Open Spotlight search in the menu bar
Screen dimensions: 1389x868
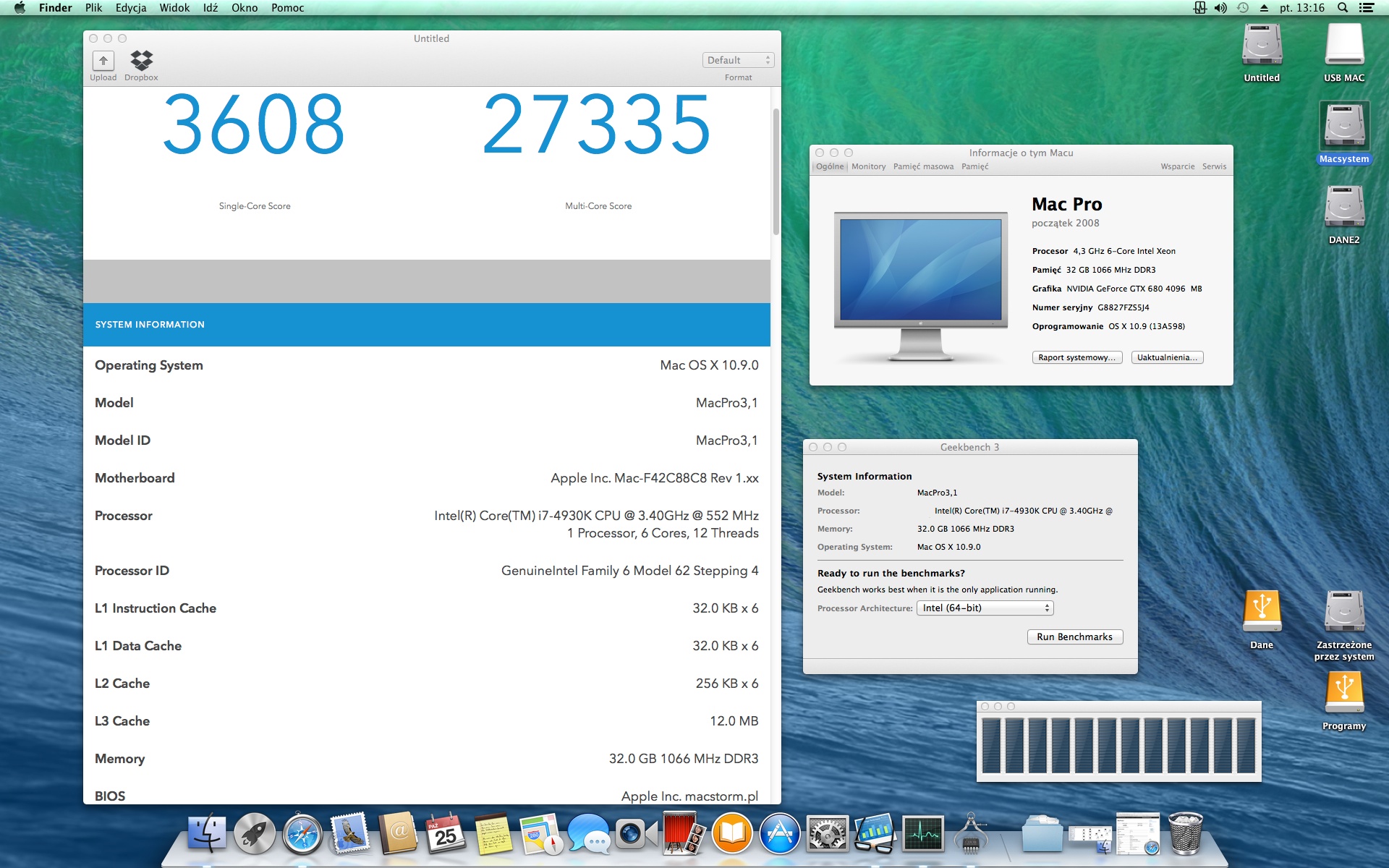click(1342, 8)
